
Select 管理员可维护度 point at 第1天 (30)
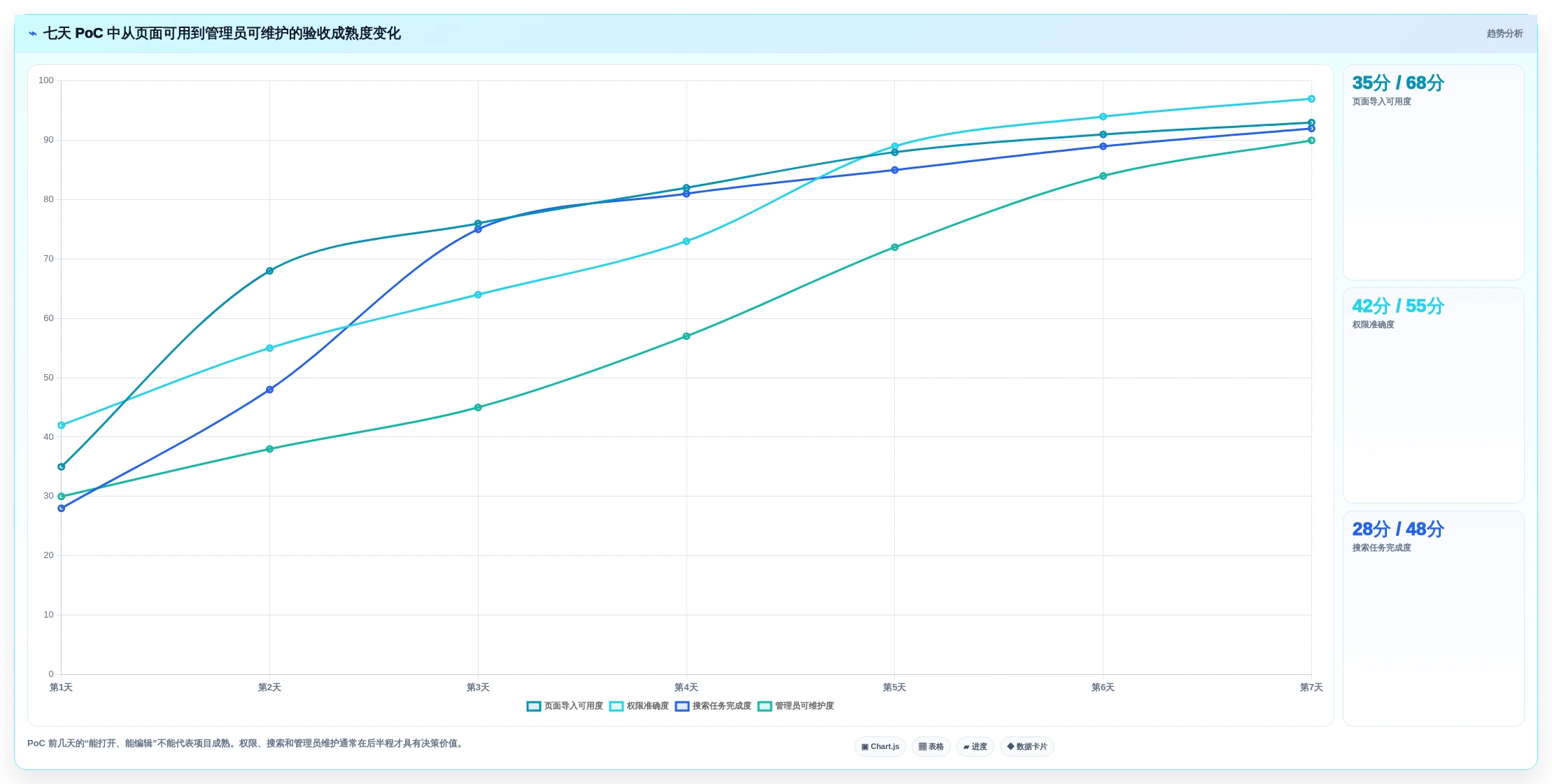62,497
